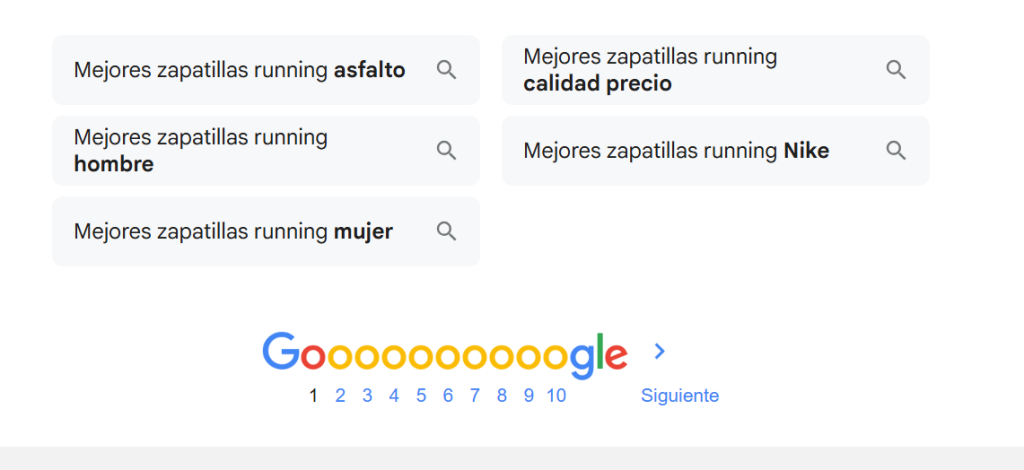Screen dimensions: 1024x470
Task: Select 'Mejores zapatillas running mujer' suggestion
Action: (233, 231)
